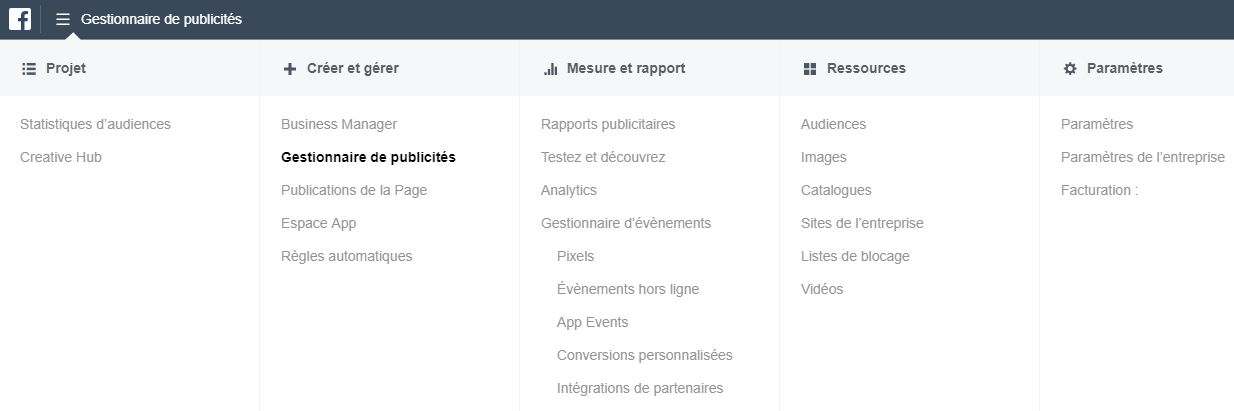Open Paramètres de l'entreprise
This screenshot has height=411, width=1234.
(1143, 157)
